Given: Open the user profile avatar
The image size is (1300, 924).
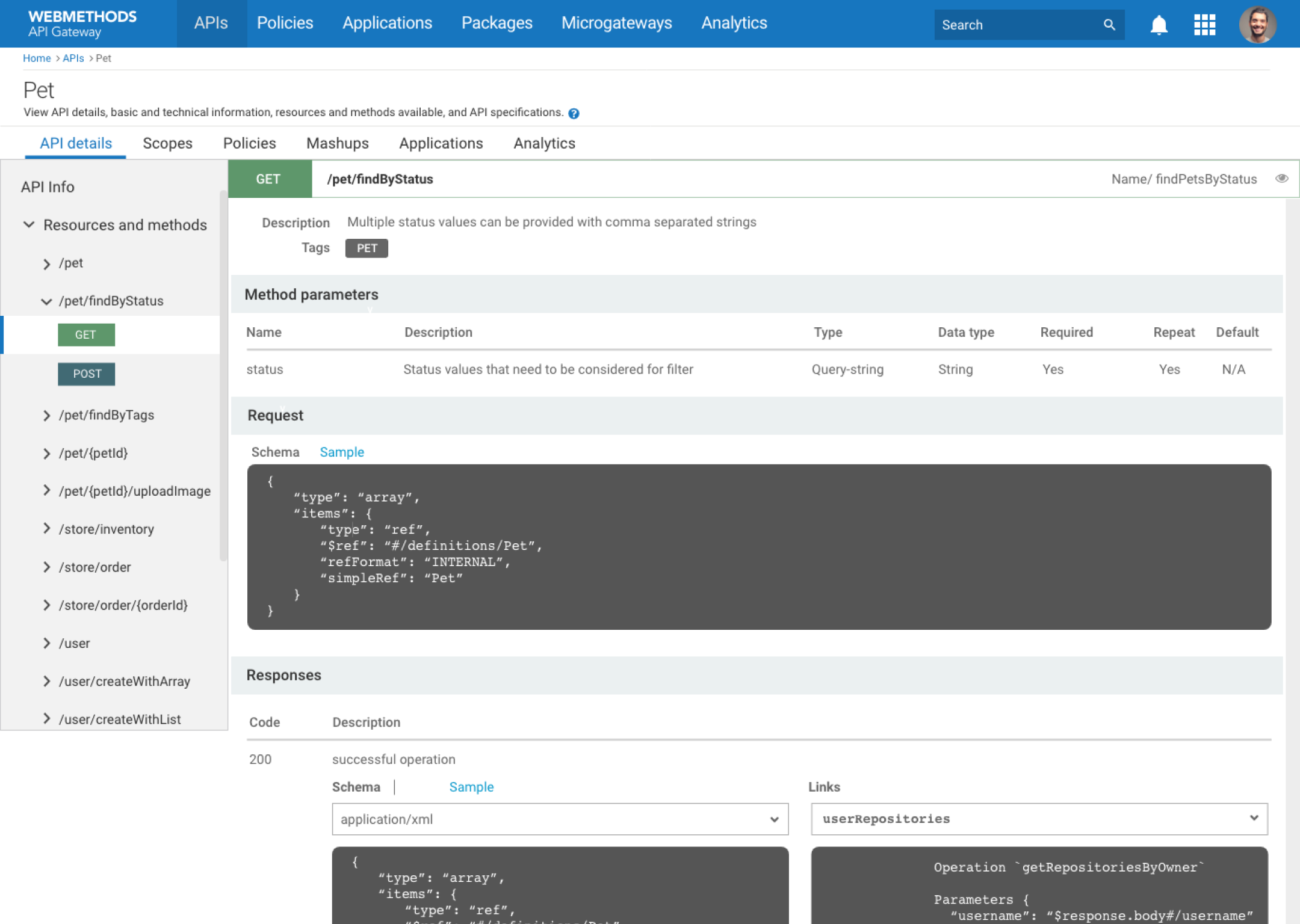Looking at the screenshot, I should (x=1257, y=25).
